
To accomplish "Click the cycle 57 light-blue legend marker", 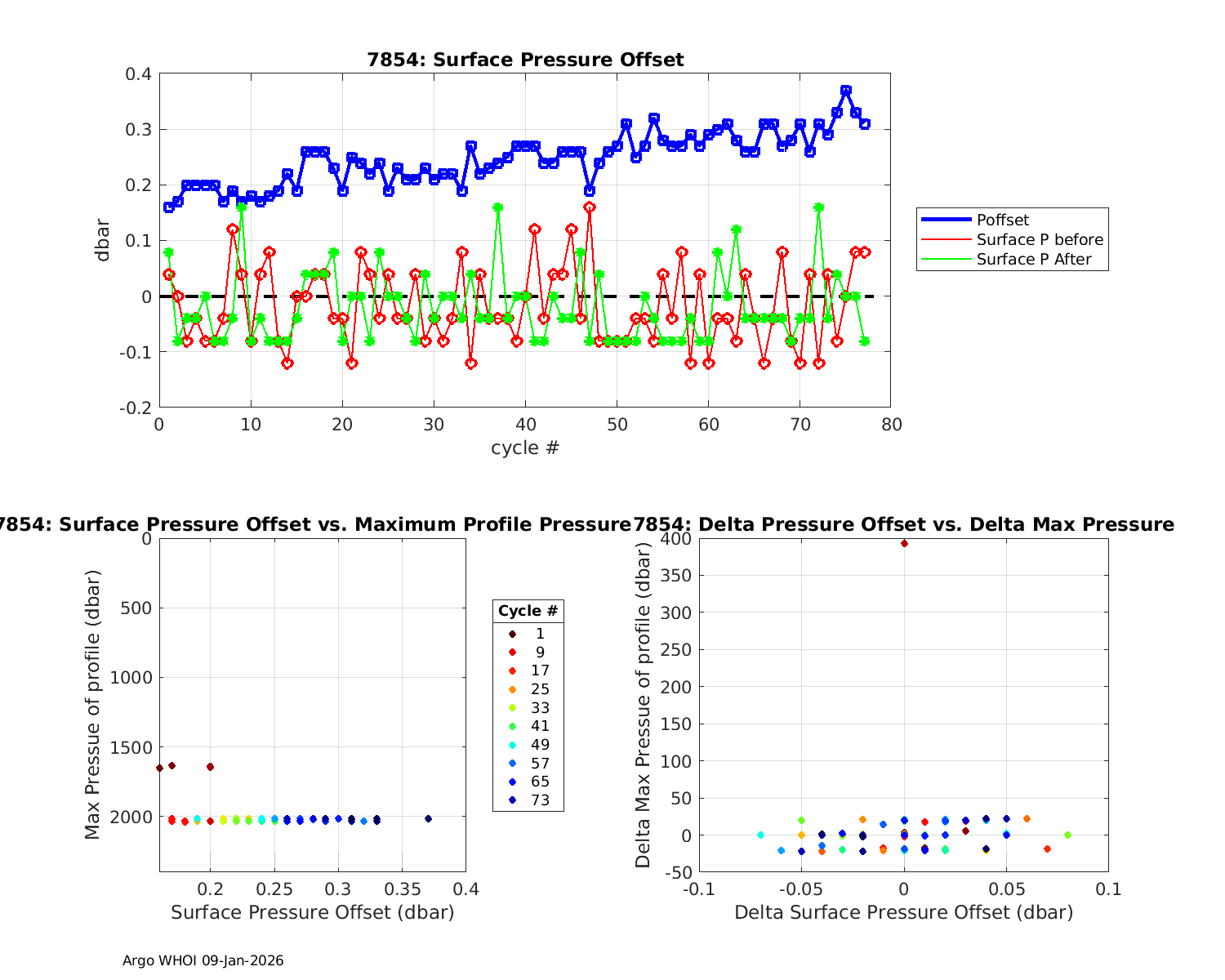I will (512, 764).
